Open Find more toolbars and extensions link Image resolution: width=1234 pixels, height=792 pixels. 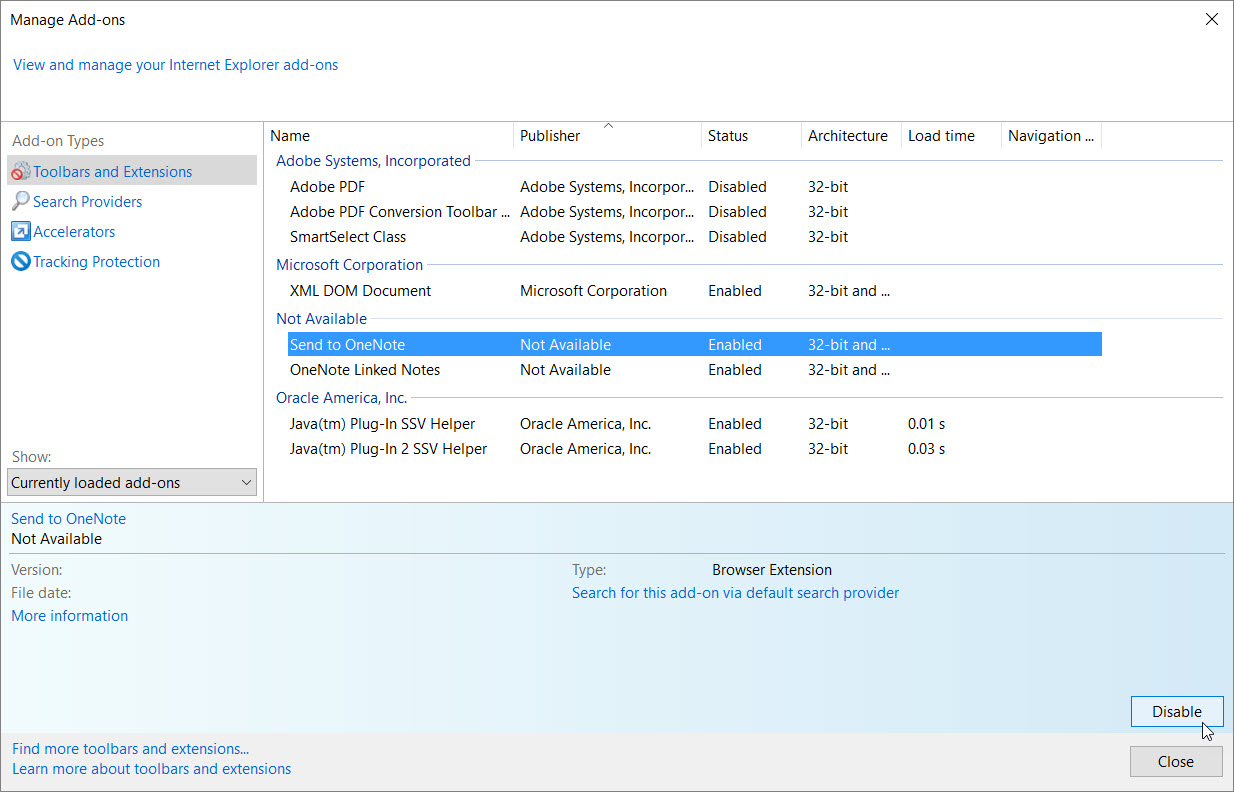coord(131,749)
